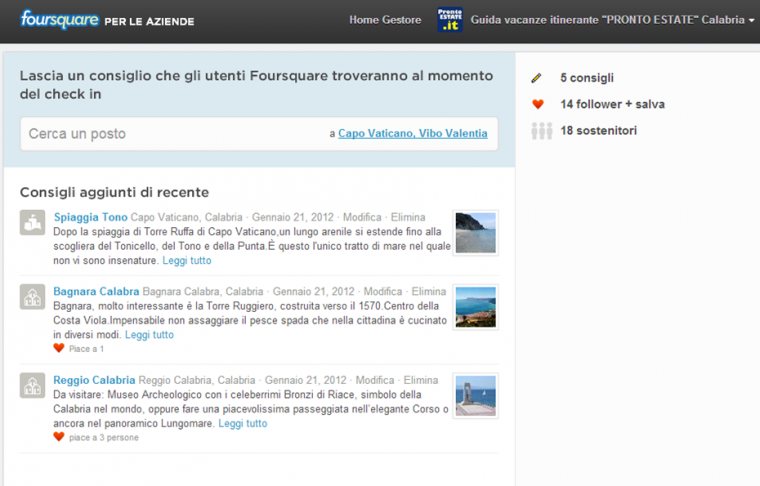Click Elimina on the Bagnara Calabra tip

click(x=428, y=291)
